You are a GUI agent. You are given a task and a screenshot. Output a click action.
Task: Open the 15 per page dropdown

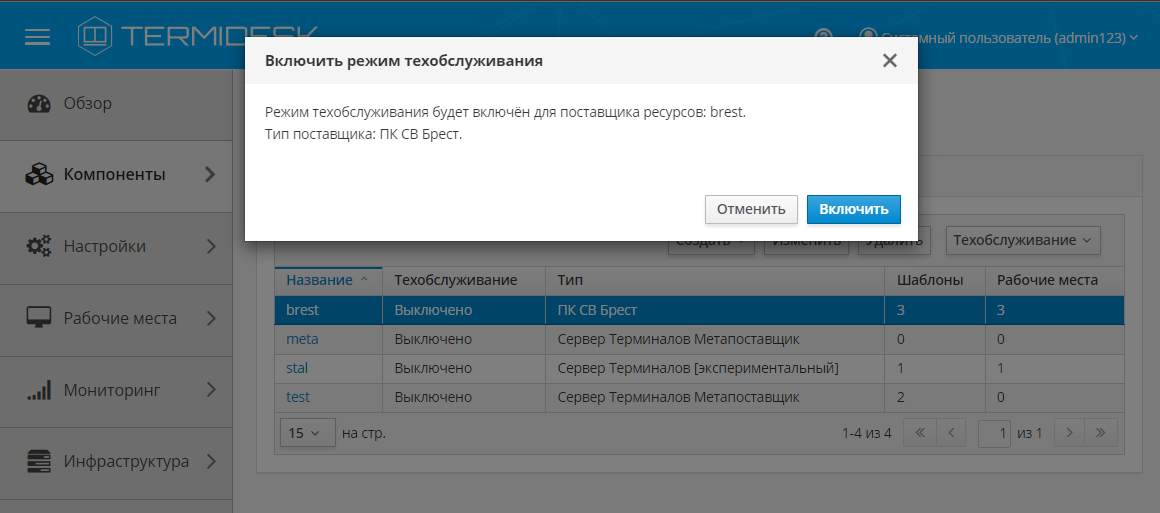(x=306, y=433)
